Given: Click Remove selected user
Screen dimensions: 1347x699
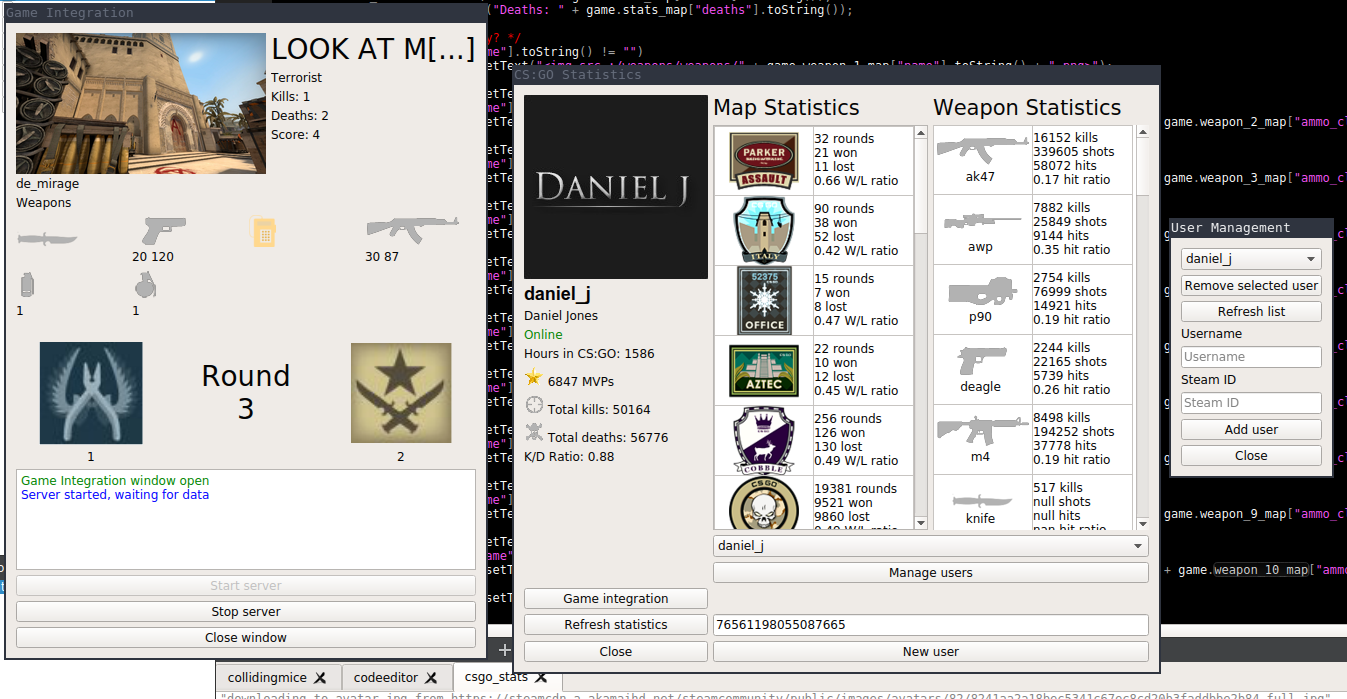Looking at the screenshot, I should click(1251, 286).
